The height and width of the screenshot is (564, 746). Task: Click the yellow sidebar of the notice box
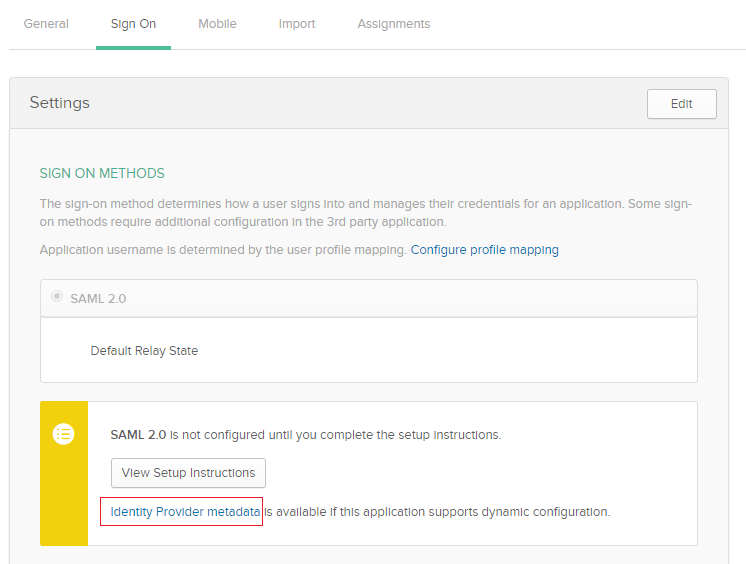[x=64, y=473]
